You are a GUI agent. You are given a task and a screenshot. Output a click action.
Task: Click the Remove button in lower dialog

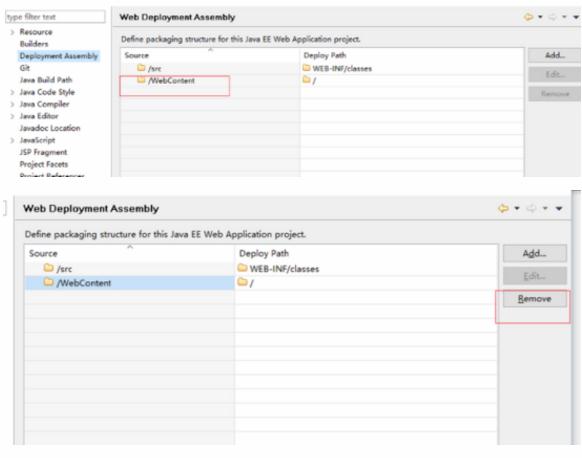click(535, 299)
